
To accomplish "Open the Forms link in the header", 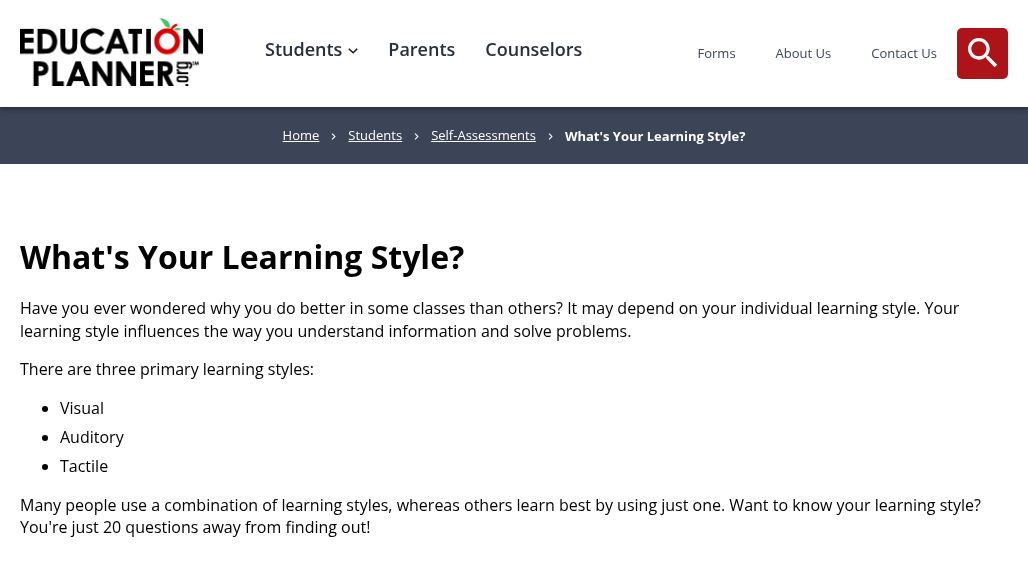I will click(x=716, y=54).
